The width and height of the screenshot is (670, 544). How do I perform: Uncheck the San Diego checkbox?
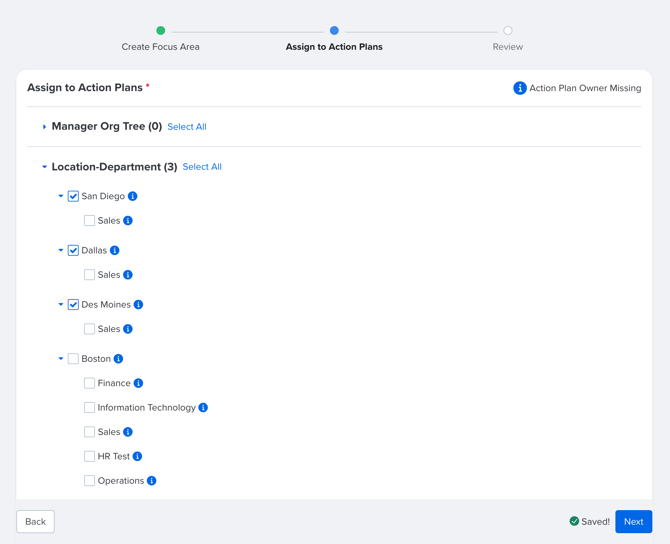(73, 196)
